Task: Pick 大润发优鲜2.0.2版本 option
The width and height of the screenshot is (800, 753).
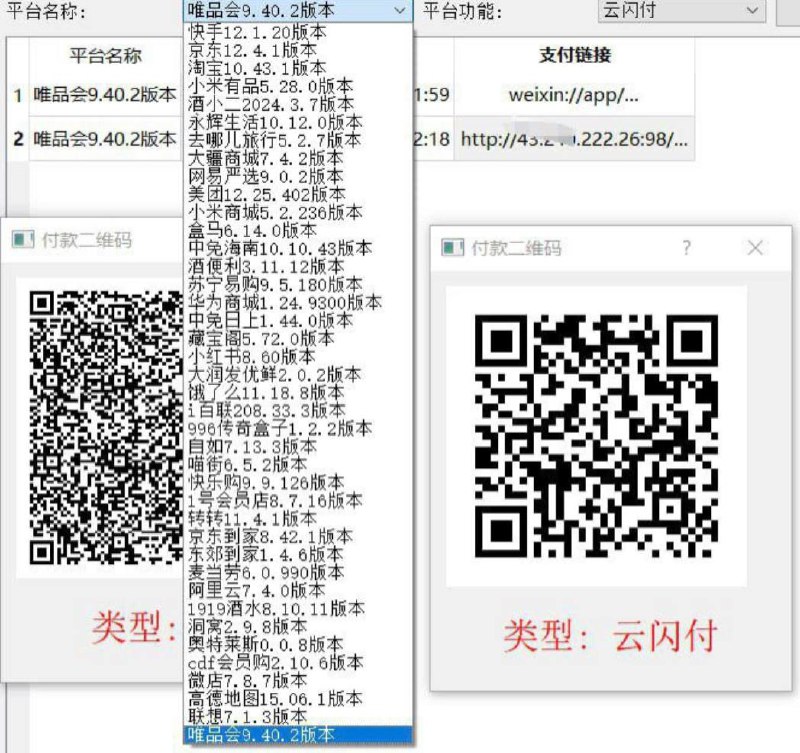Action: click(297, 374)
